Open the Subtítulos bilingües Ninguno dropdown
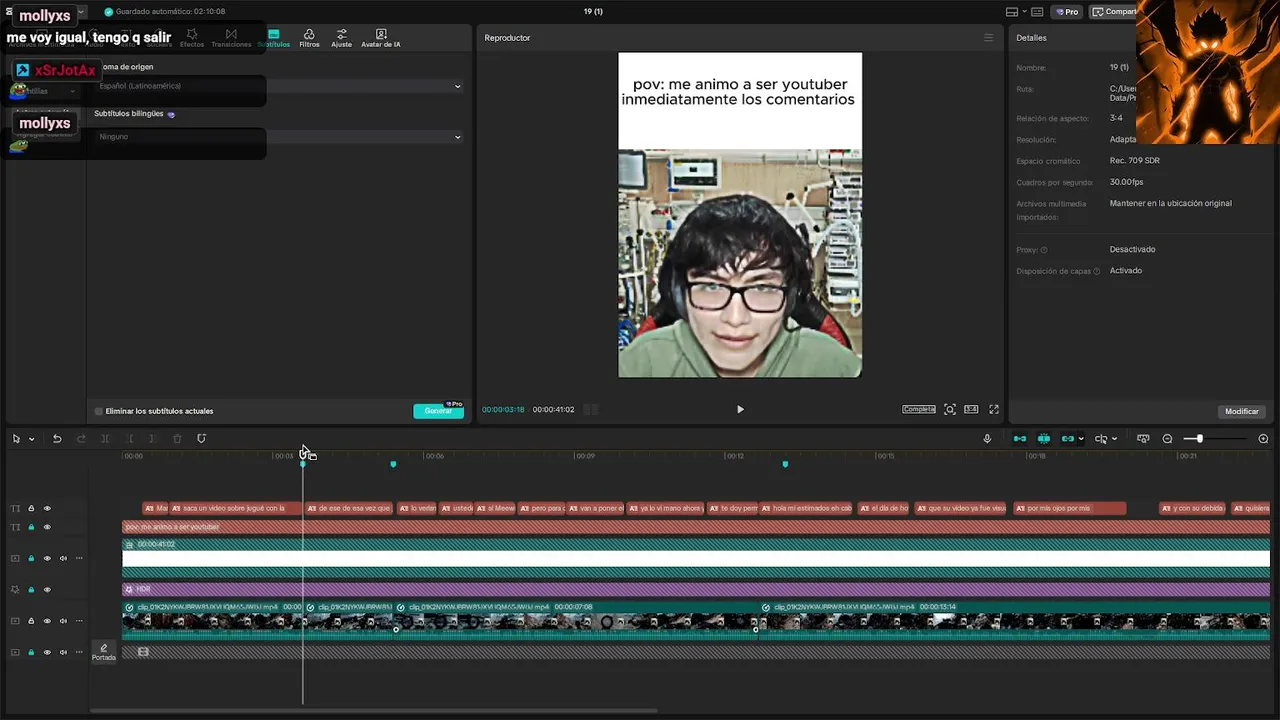The width and height of the screenshot is (1280, 720). pos(280,137)
